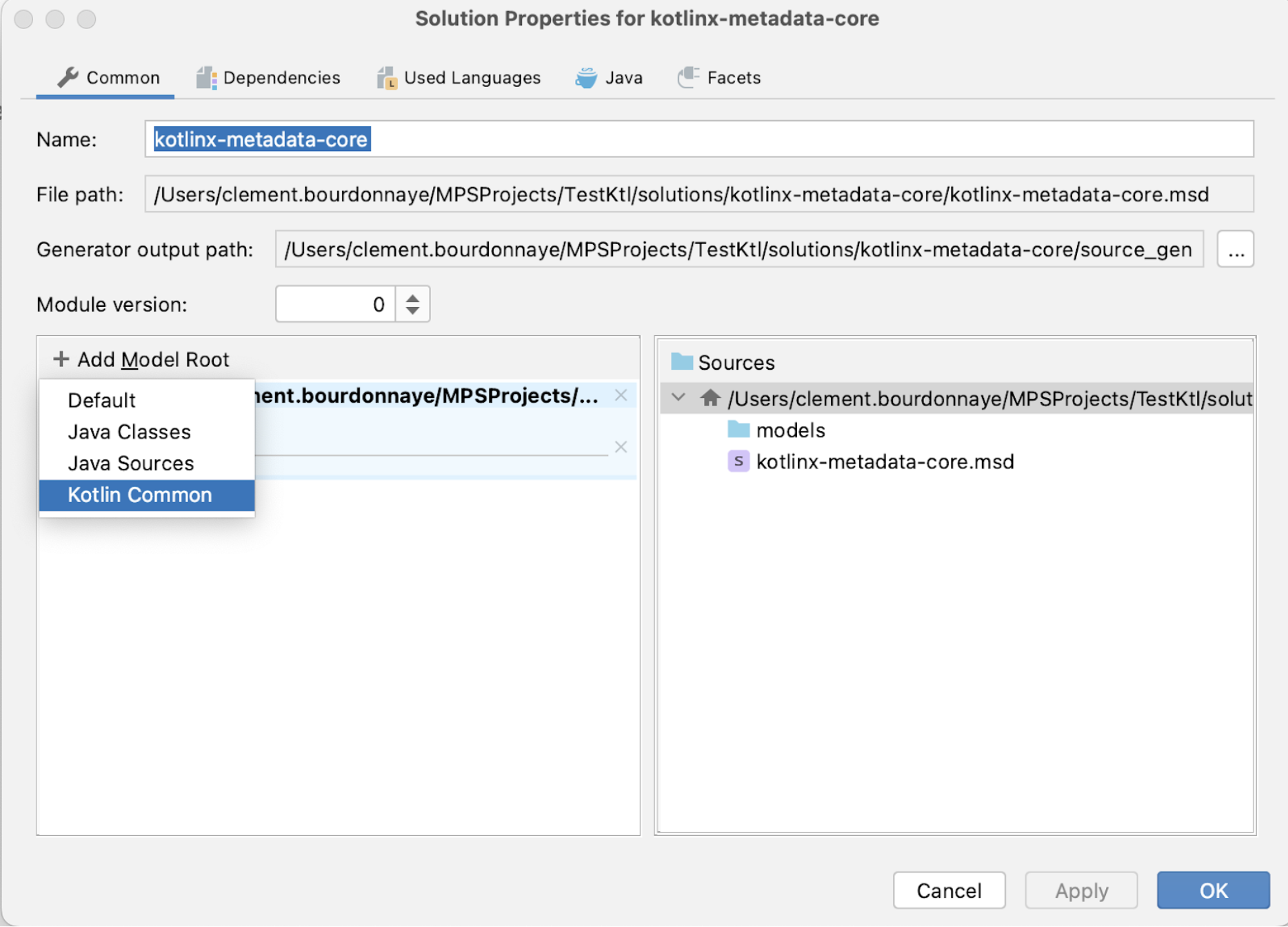Click the browse button for generator output path
The height and width of the screenshot is (927, 1288).
click(1235, 250)
